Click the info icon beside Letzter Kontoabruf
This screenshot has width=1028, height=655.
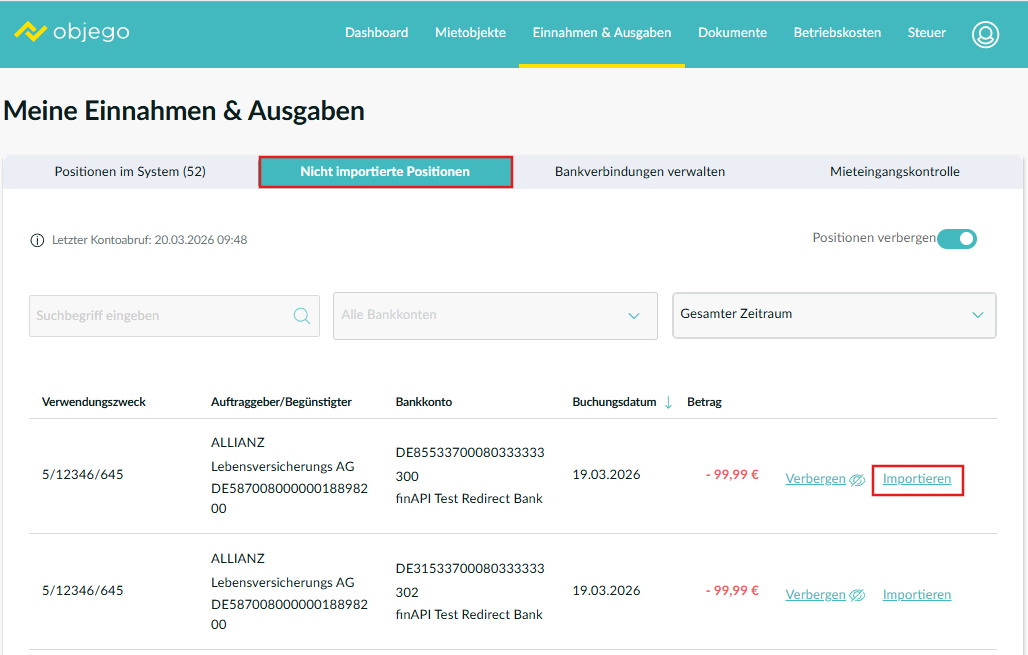point(38,240)
